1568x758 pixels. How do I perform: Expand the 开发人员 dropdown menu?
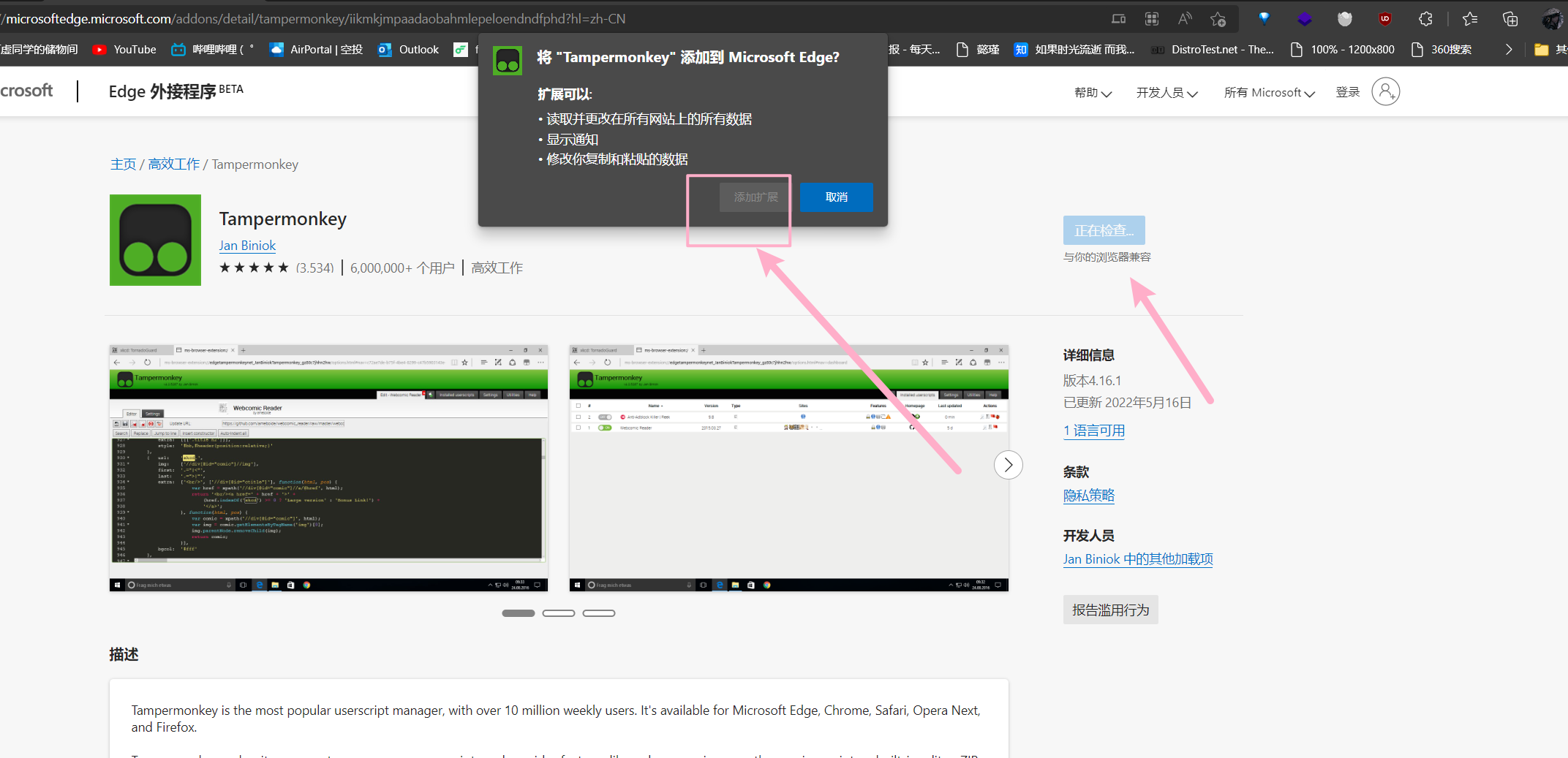click(1166, 93)
